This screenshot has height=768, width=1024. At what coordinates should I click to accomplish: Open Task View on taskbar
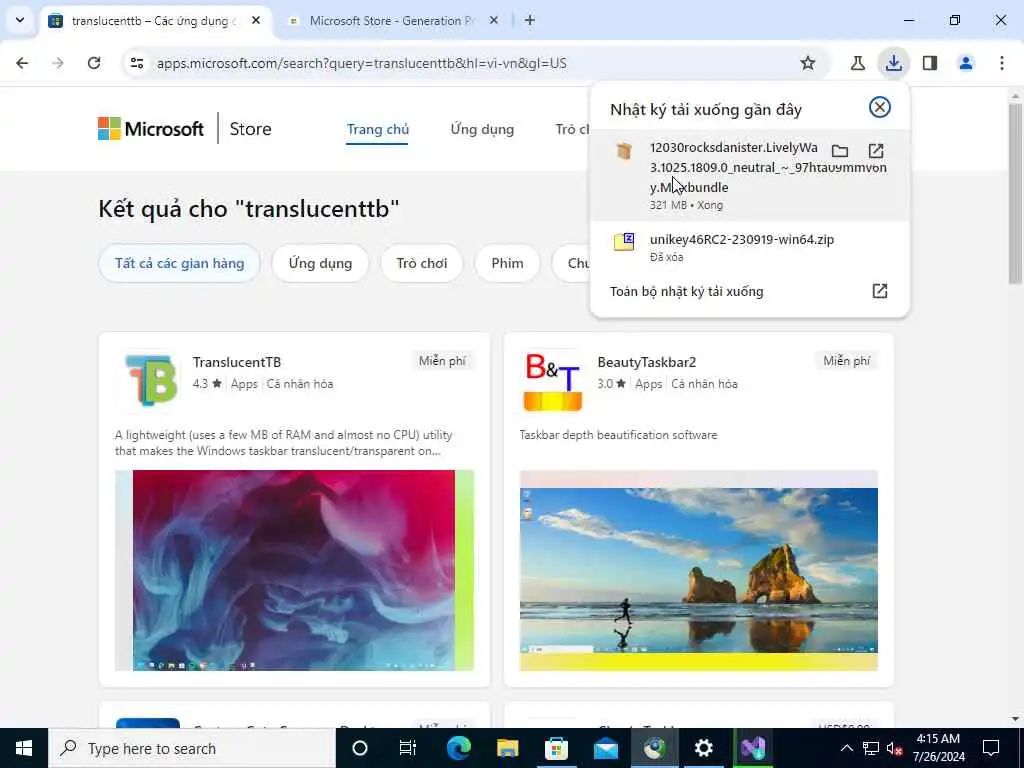tap(408, 748)
